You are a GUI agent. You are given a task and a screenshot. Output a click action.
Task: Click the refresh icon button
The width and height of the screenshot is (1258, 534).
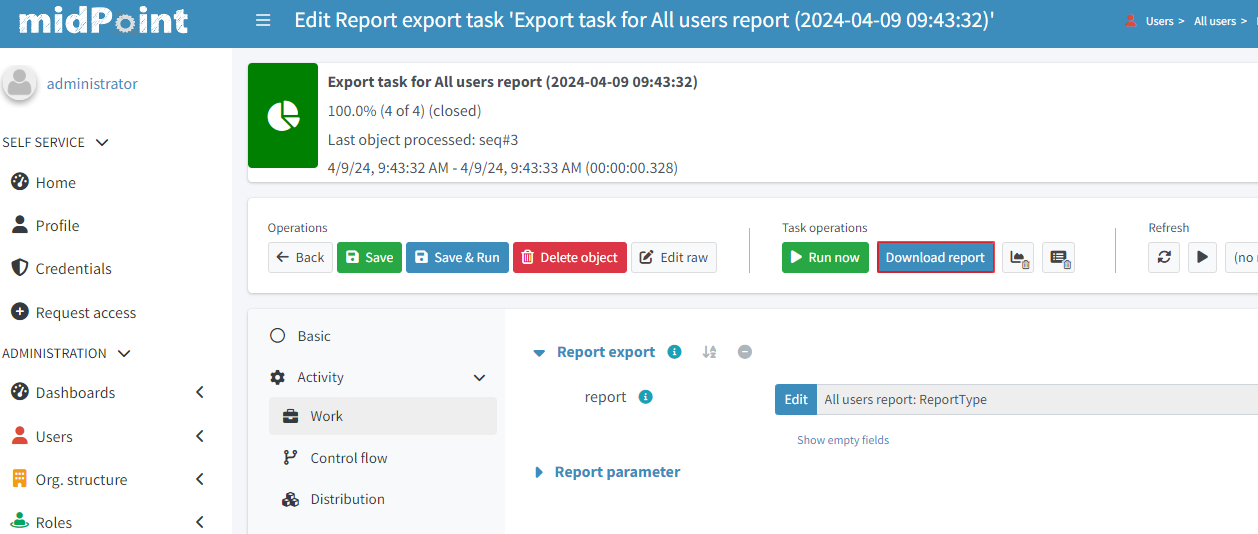click(1163, 258)
